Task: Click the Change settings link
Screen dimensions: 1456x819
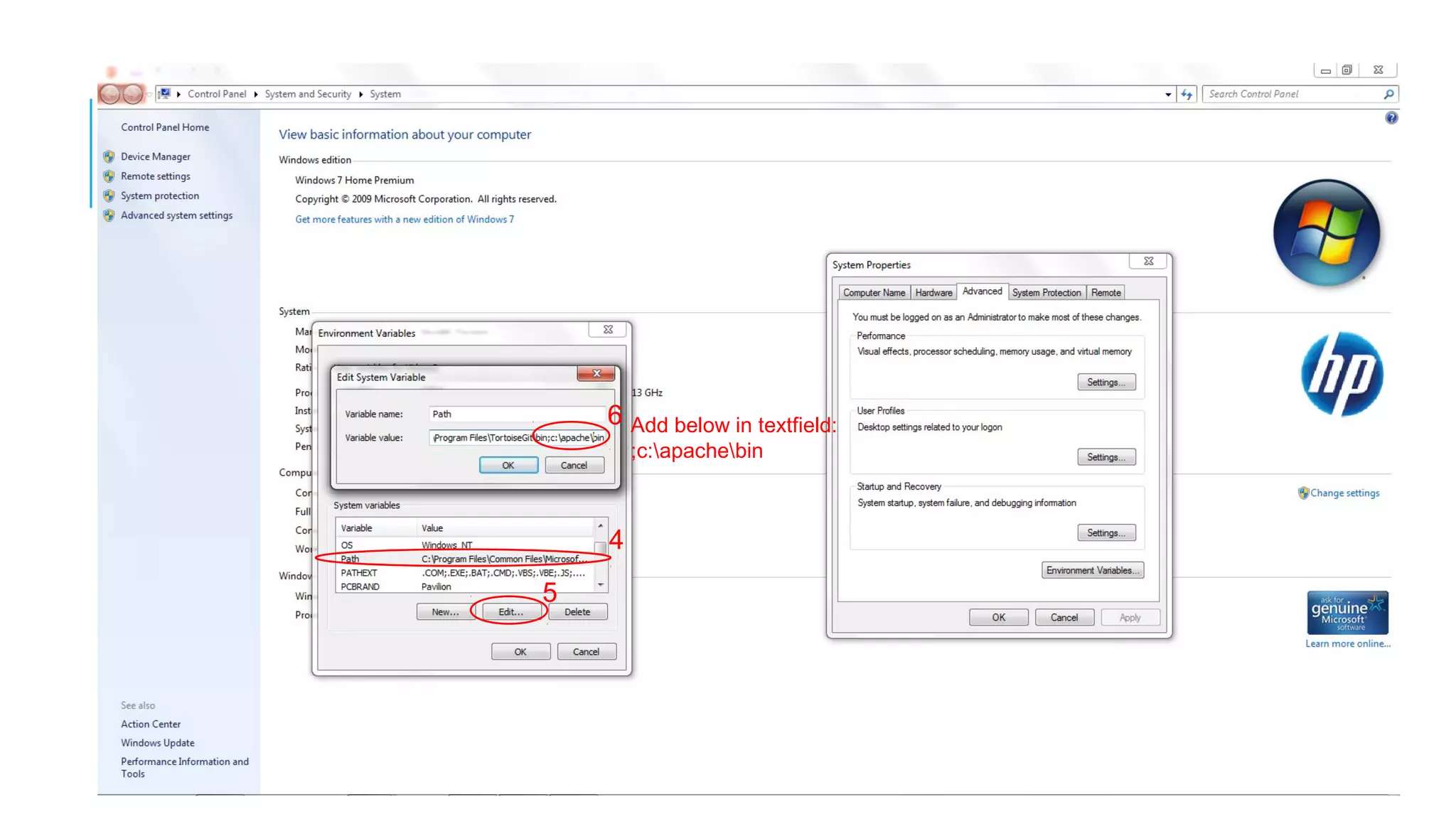Action: (1344, 493)
